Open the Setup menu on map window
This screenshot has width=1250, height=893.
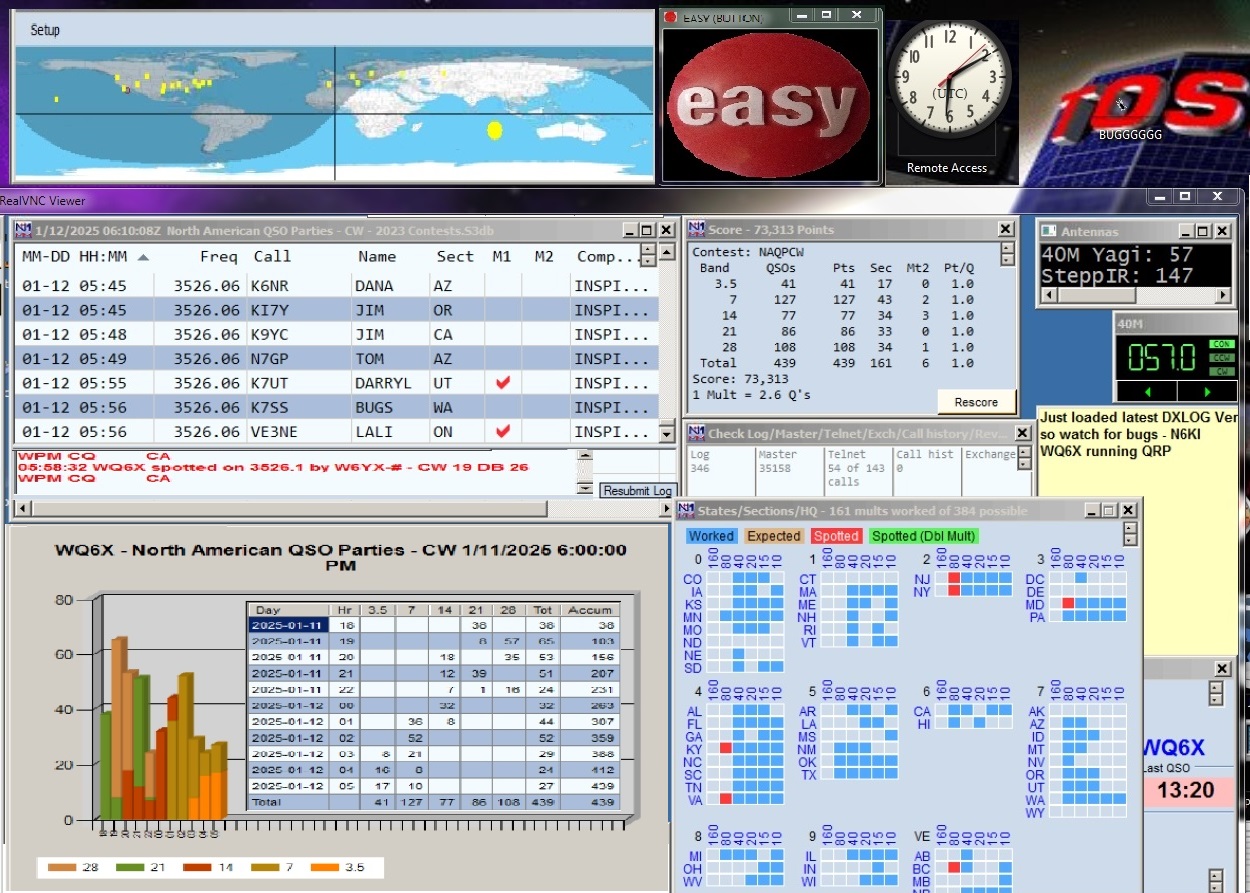[45, 30]
